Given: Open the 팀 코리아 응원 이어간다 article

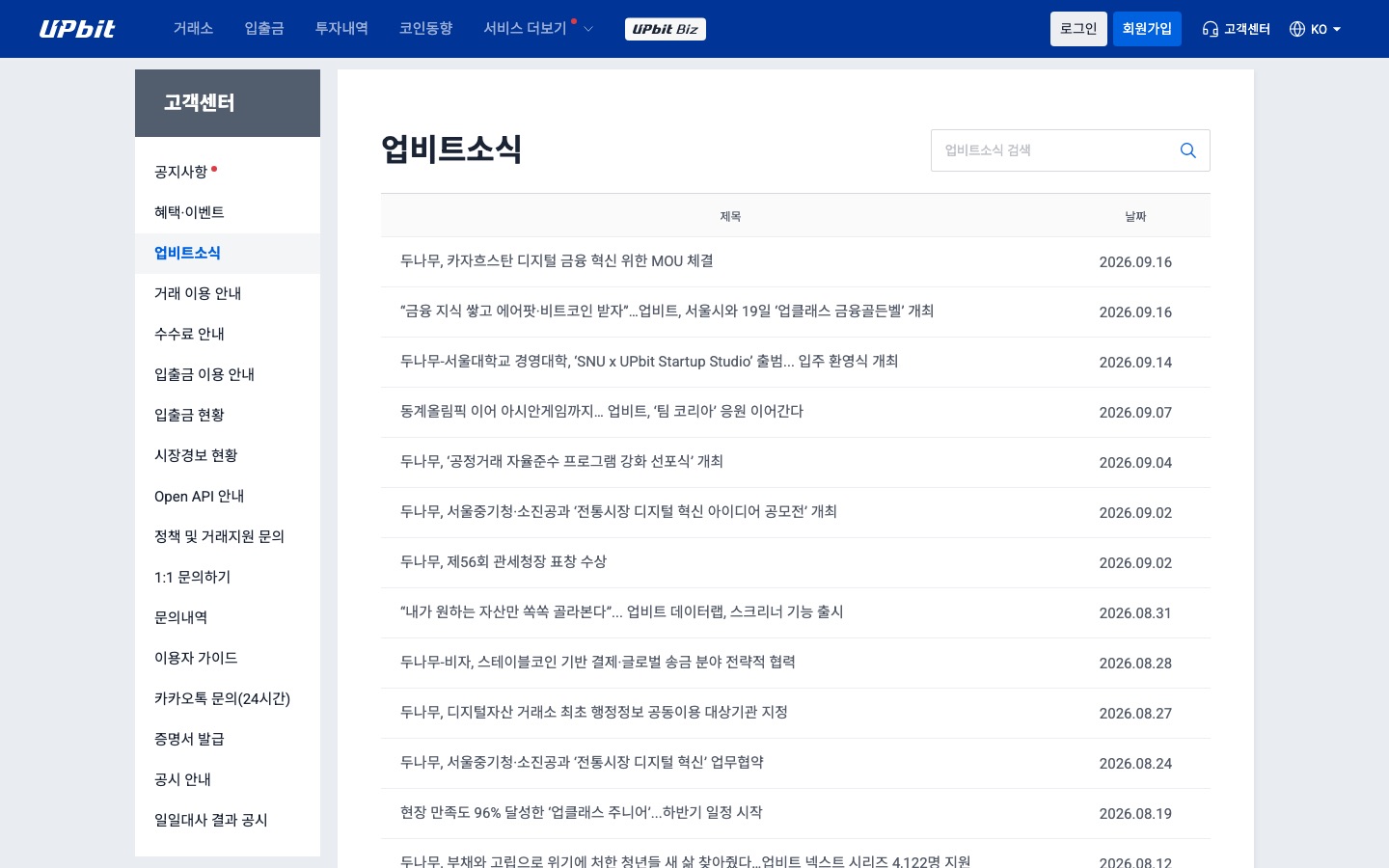Looking at the screenshot, I should [x=602, y=412].
